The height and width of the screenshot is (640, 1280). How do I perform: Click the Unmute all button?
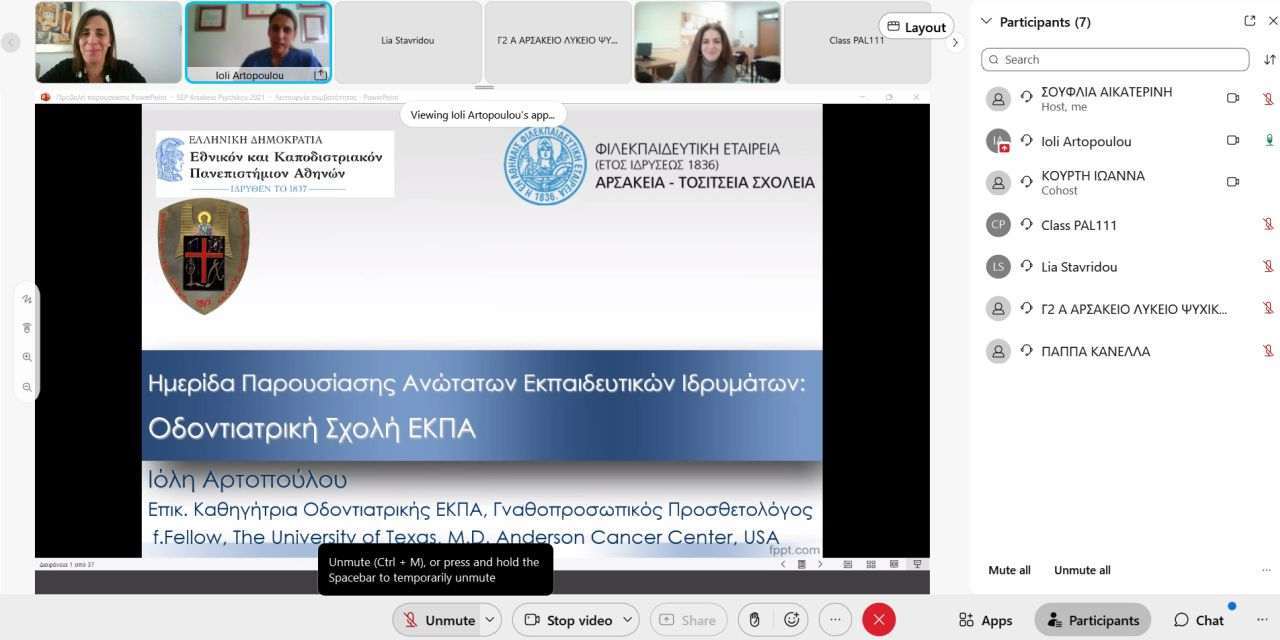coord(1082,570)
